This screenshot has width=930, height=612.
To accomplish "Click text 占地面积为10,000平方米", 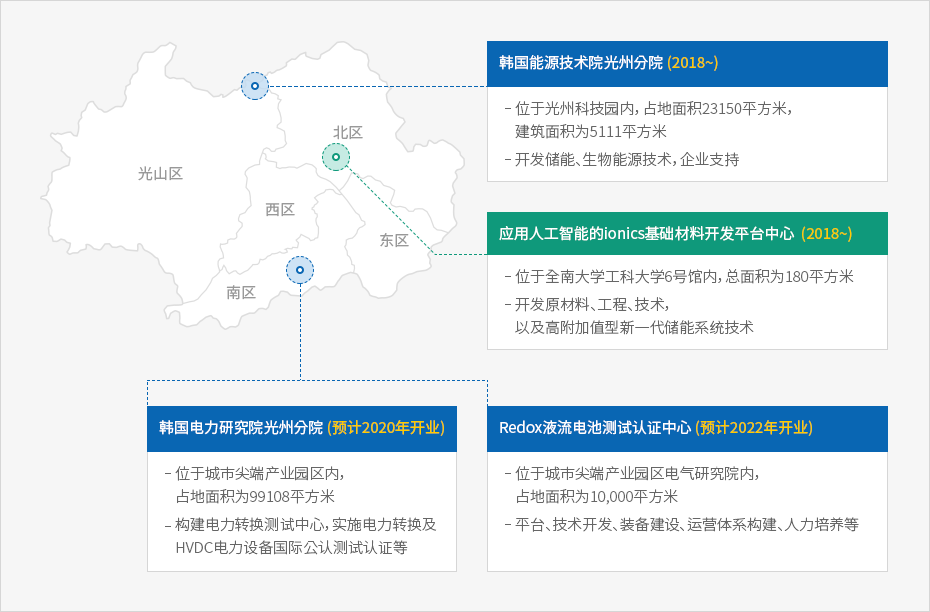I will (x=596, y=496).
